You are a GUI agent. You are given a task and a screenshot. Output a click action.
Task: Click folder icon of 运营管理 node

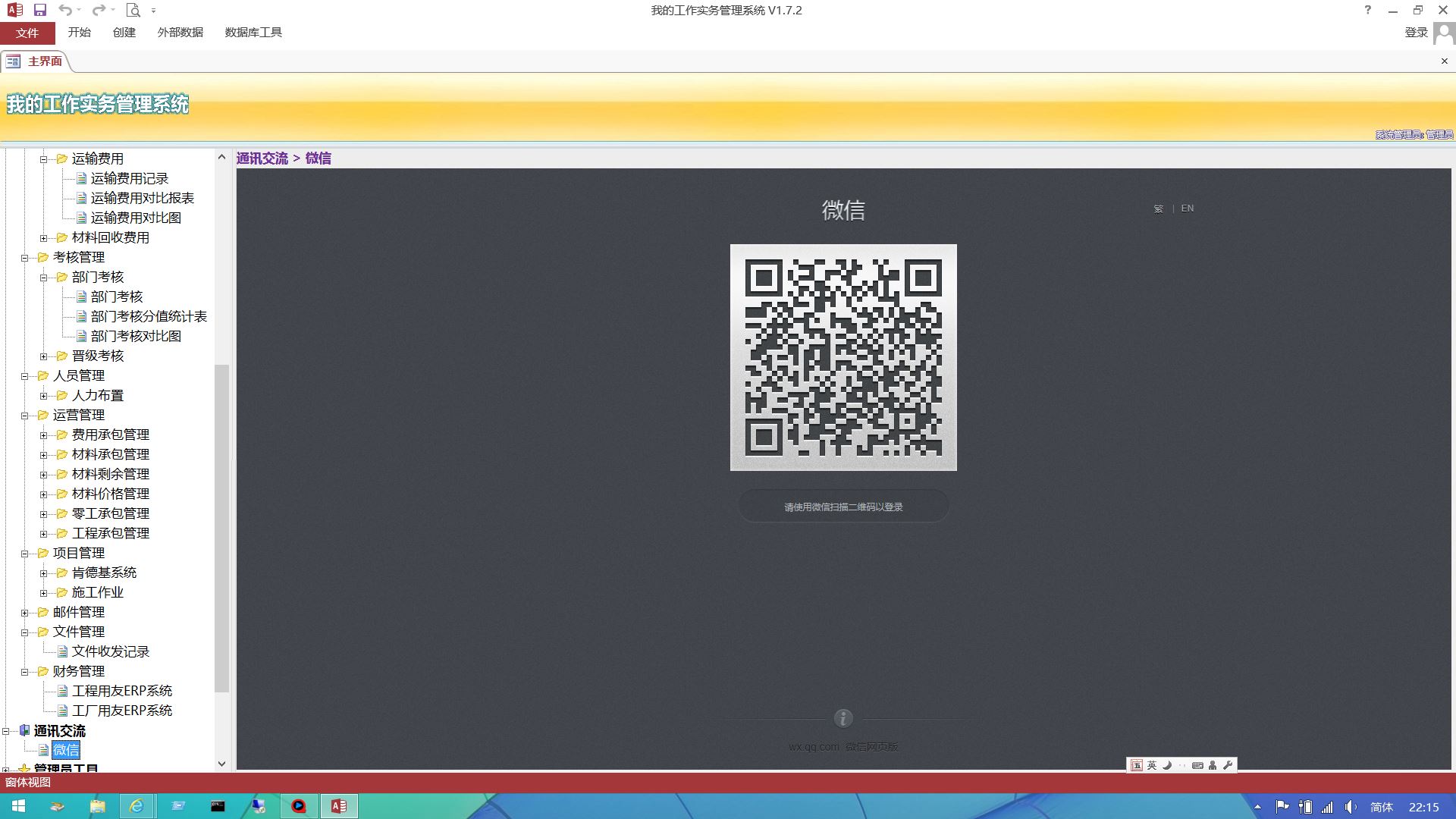pyautogui.click(x=43, y=415)
